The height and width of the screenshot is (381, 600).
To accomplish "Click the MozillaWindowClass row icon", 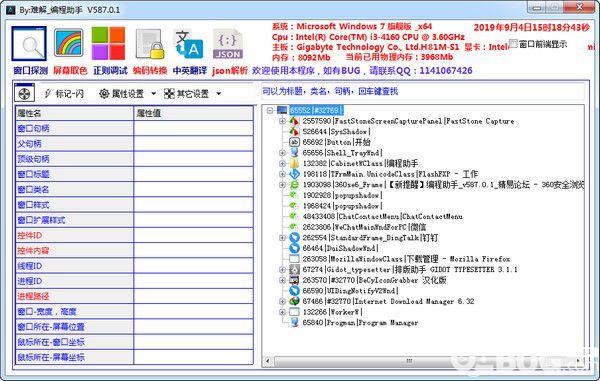I will (294, 259).
